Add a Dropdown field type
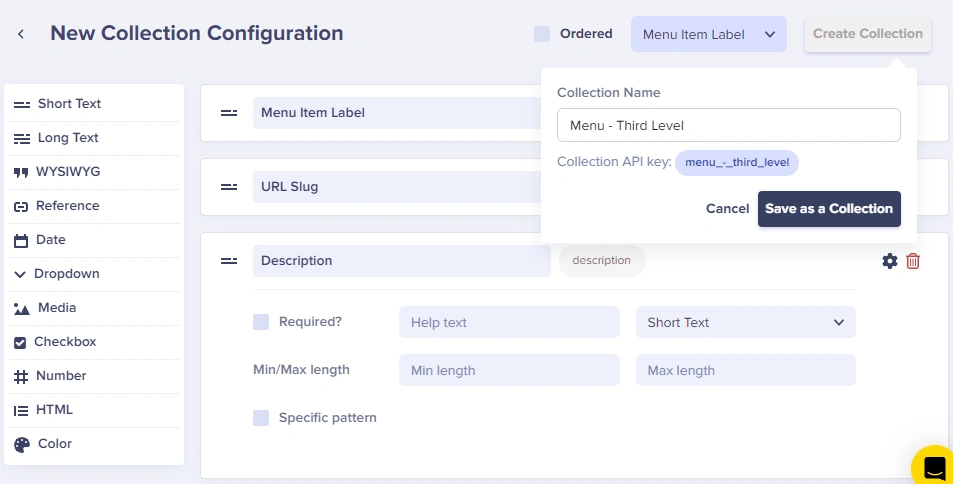This screenshot has height=484, width=953. 66,274
